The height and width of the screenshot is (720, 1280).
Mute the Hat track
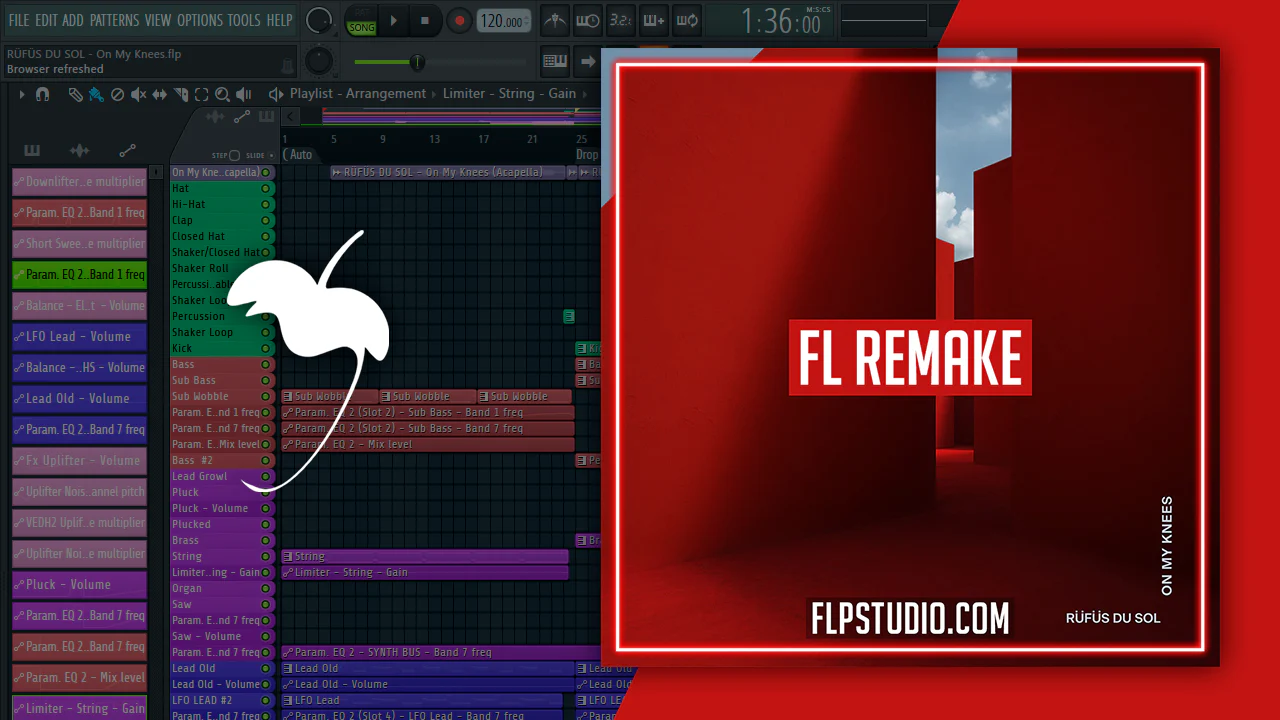click(x=266, y=188)
